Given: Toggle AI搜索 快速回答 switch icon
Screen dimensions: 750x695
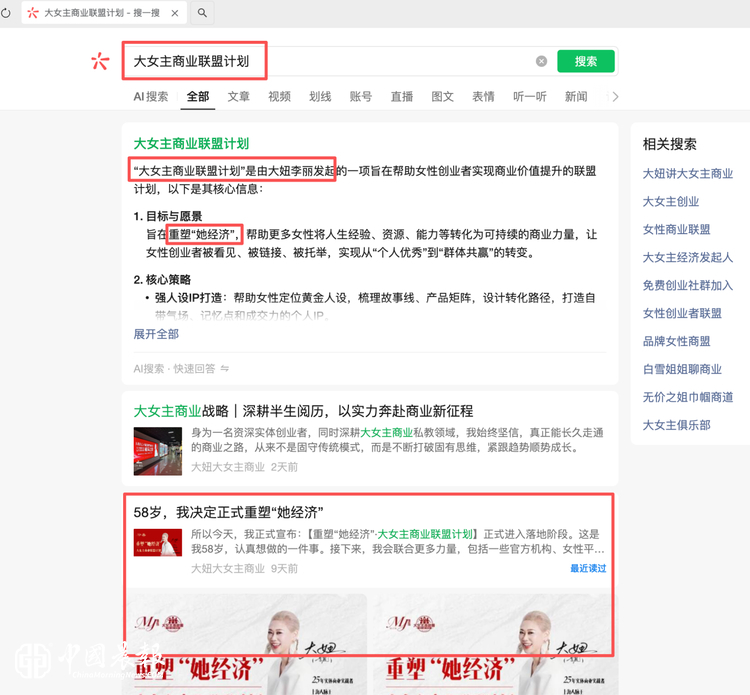Looking at the screenshot, I should coord(225,368).
